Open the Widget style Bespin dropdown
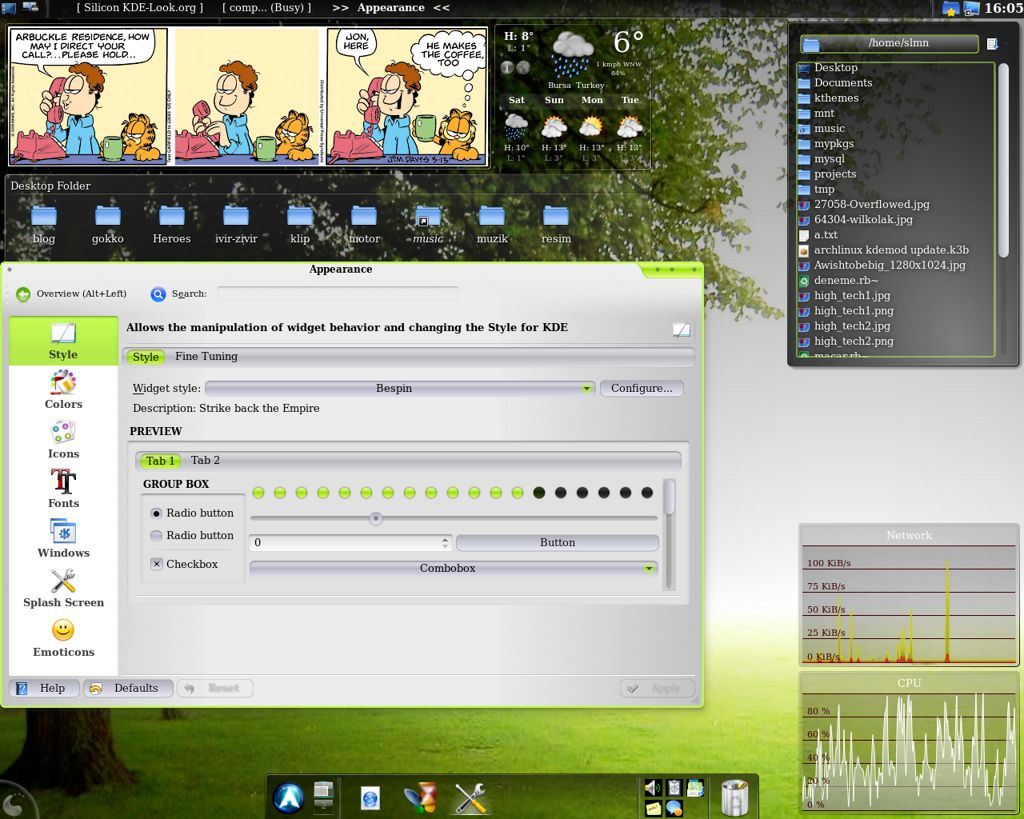The width and height of the screenshot is (1024, 819). 400,388
